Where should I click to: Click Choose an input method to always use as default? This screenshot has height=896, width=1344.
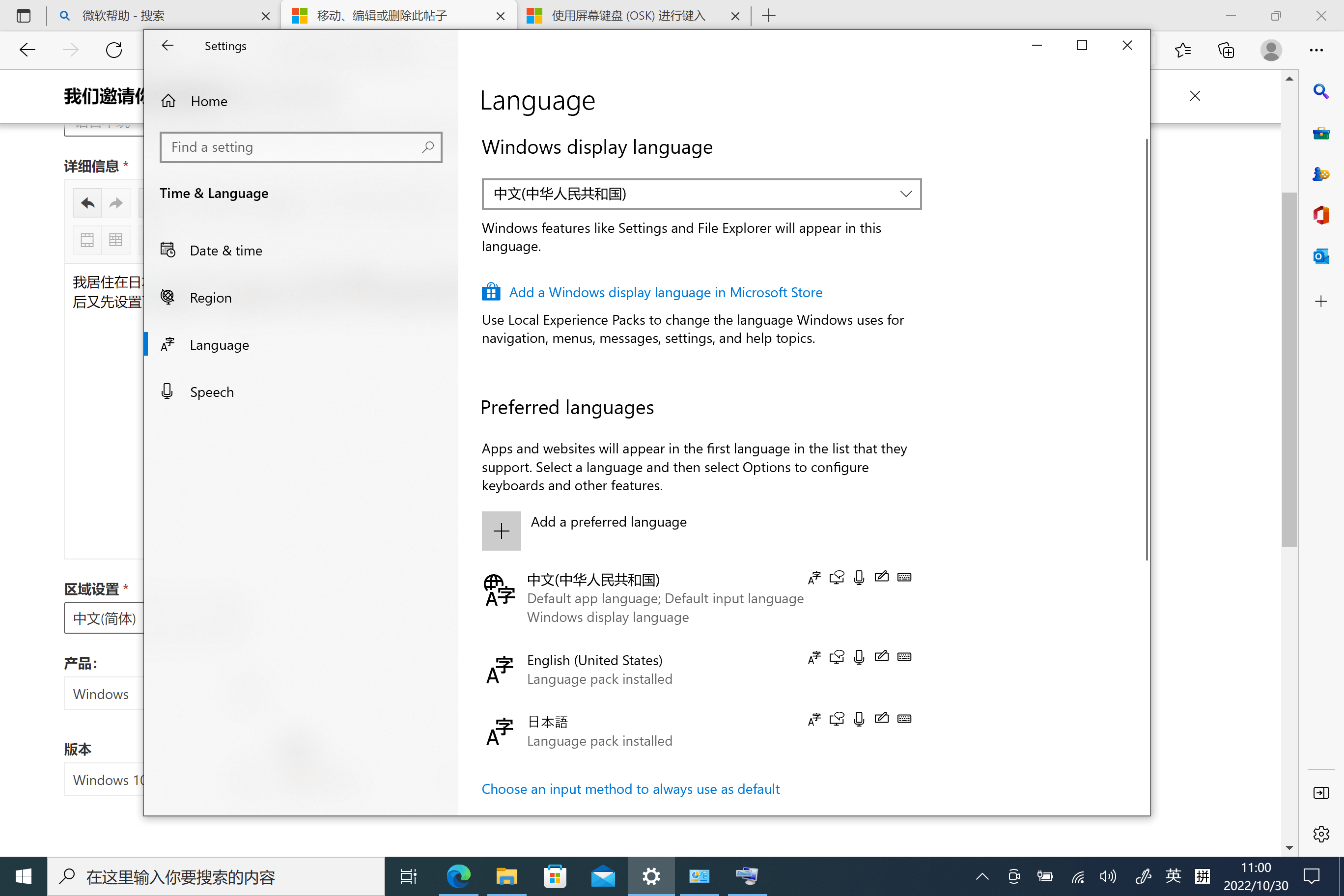pyautogui.click(x=630, y=788)
